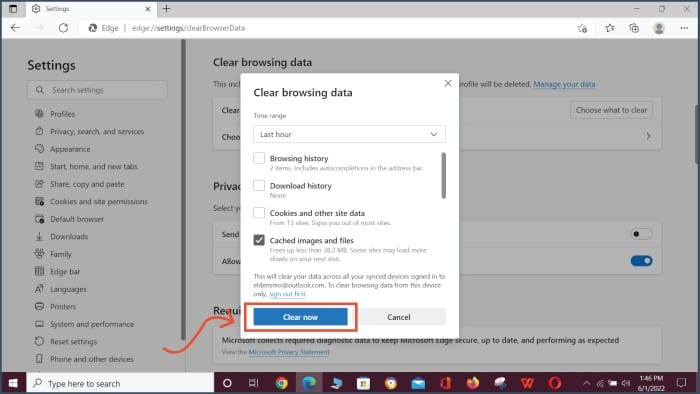Click the settings sidebar scrollbar
The width and height of the screenshot is (700, 394).
pos(183,190)
